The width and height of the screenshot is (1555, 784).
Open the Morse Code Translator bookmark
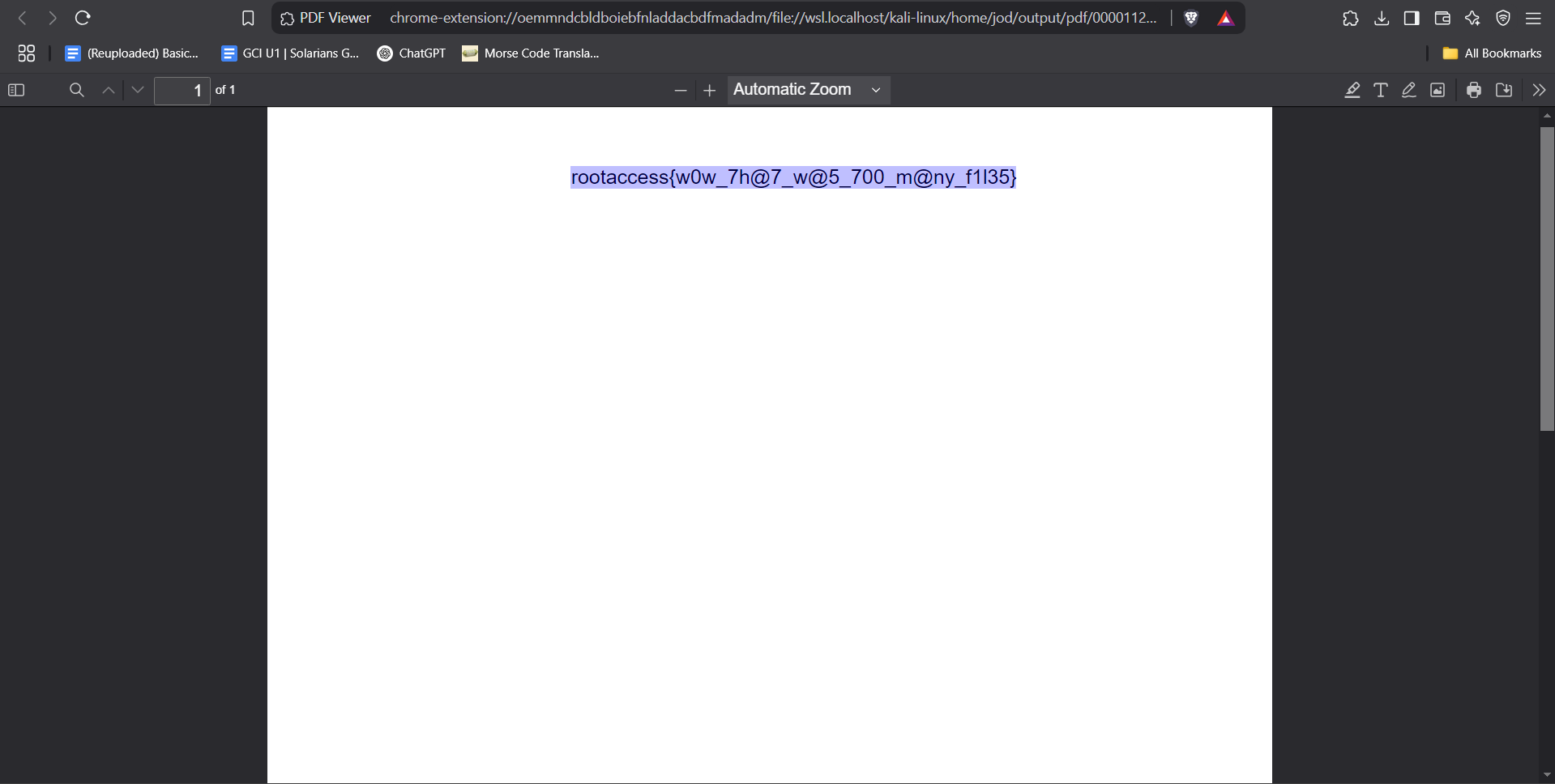pos(531,53)
